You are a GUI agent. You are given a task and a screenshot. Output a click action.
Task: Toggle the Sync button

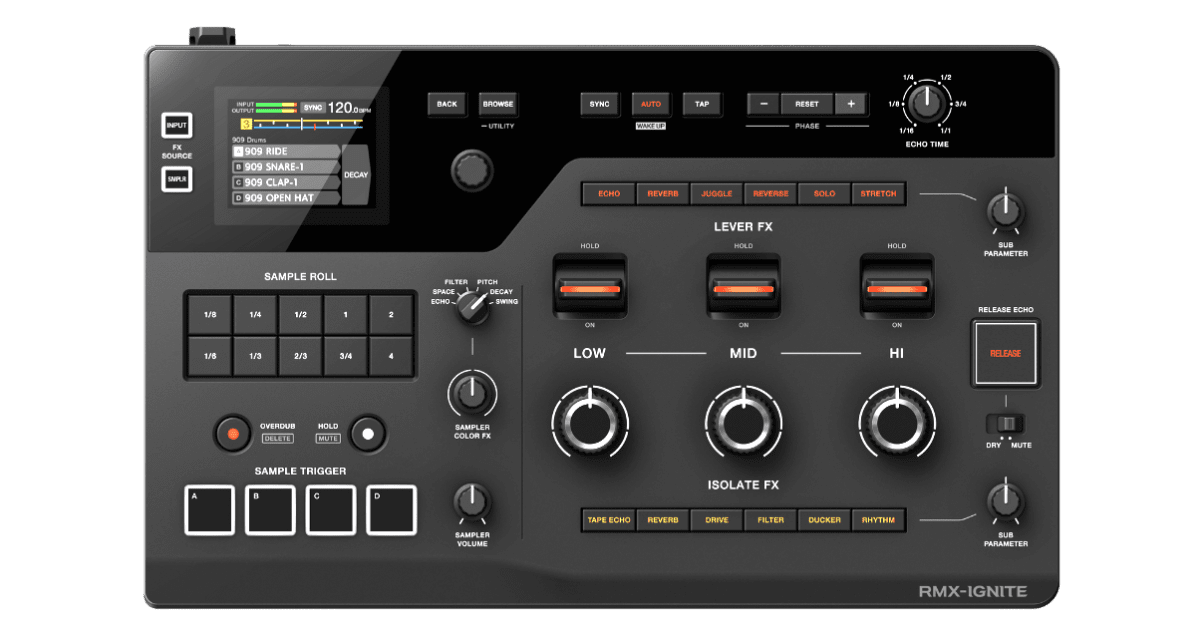599,104
